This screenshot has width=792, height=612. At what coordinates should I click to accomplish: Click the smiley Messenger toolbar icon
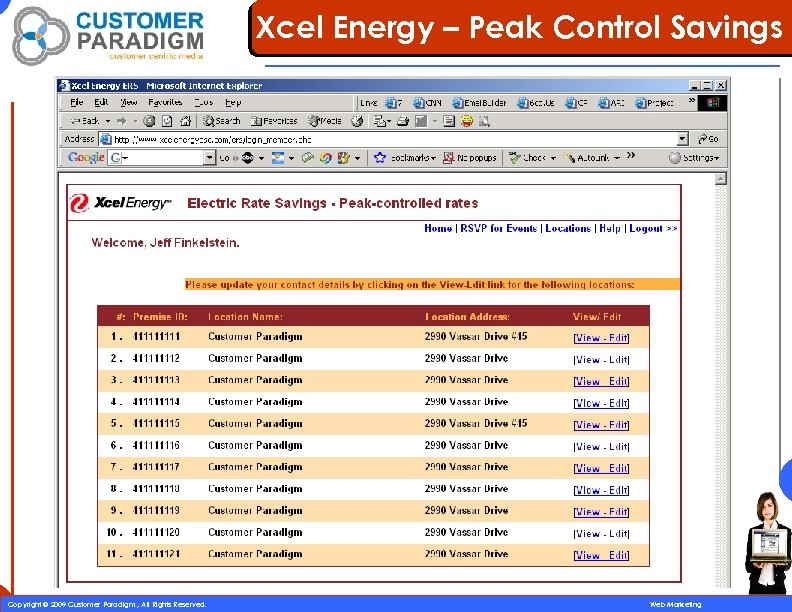pos(467,121)
